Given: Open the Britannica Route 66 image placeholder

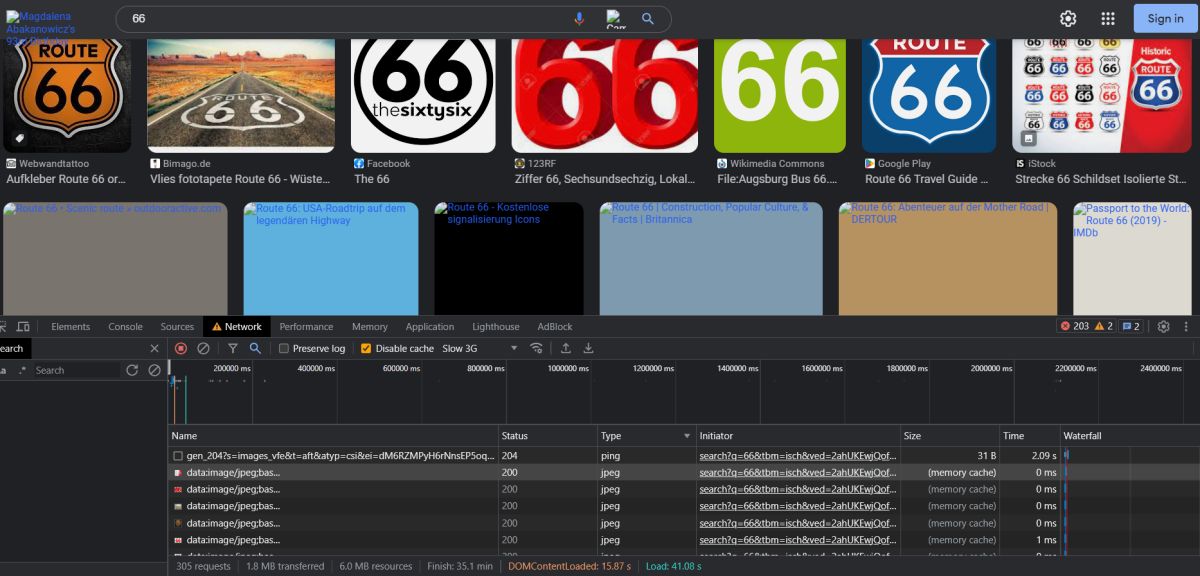Looking at the screenshot, I should click(x=711, y=258).
